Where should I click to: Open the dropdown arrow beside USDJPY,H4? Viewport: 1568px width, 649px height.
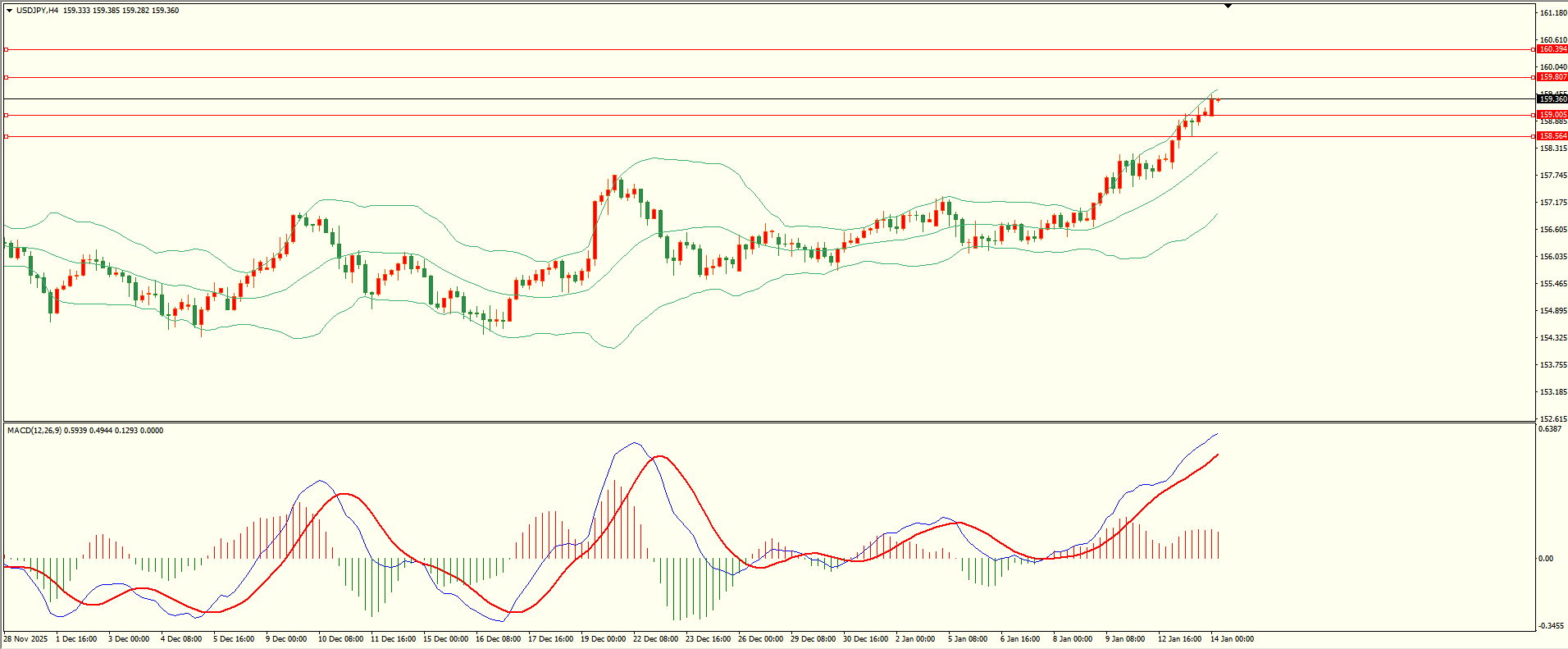click(9, 11)
